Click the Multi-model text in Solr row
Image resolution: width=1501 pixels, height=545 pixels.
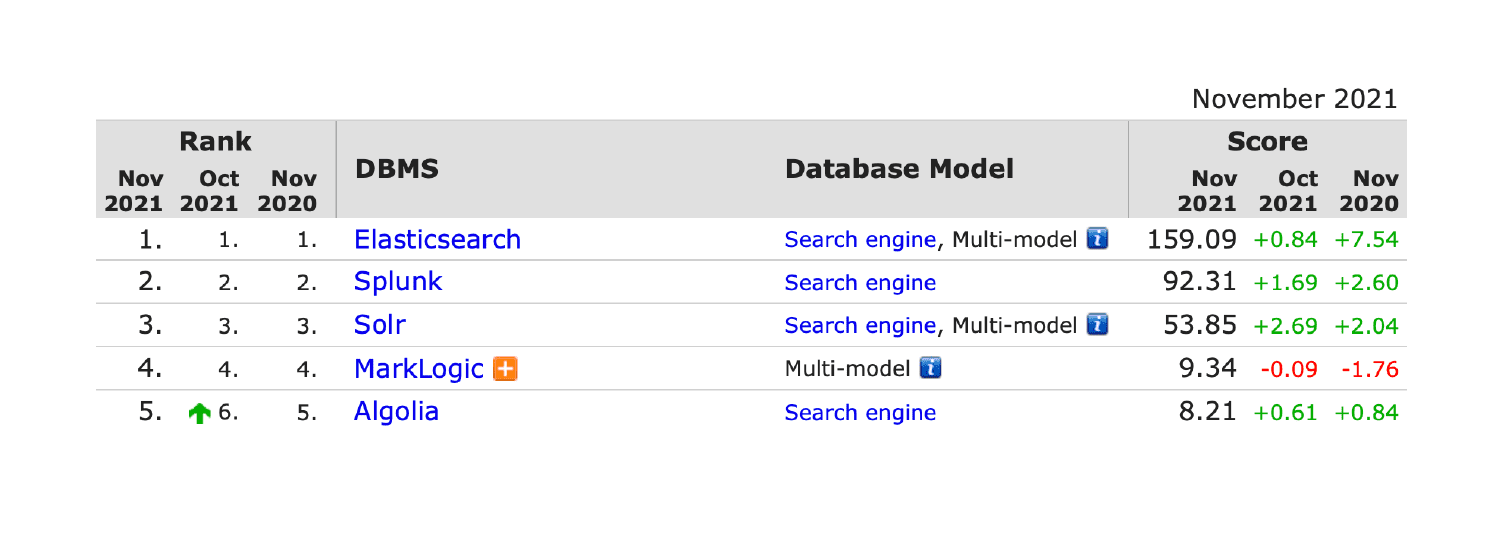pos(1015,325)
